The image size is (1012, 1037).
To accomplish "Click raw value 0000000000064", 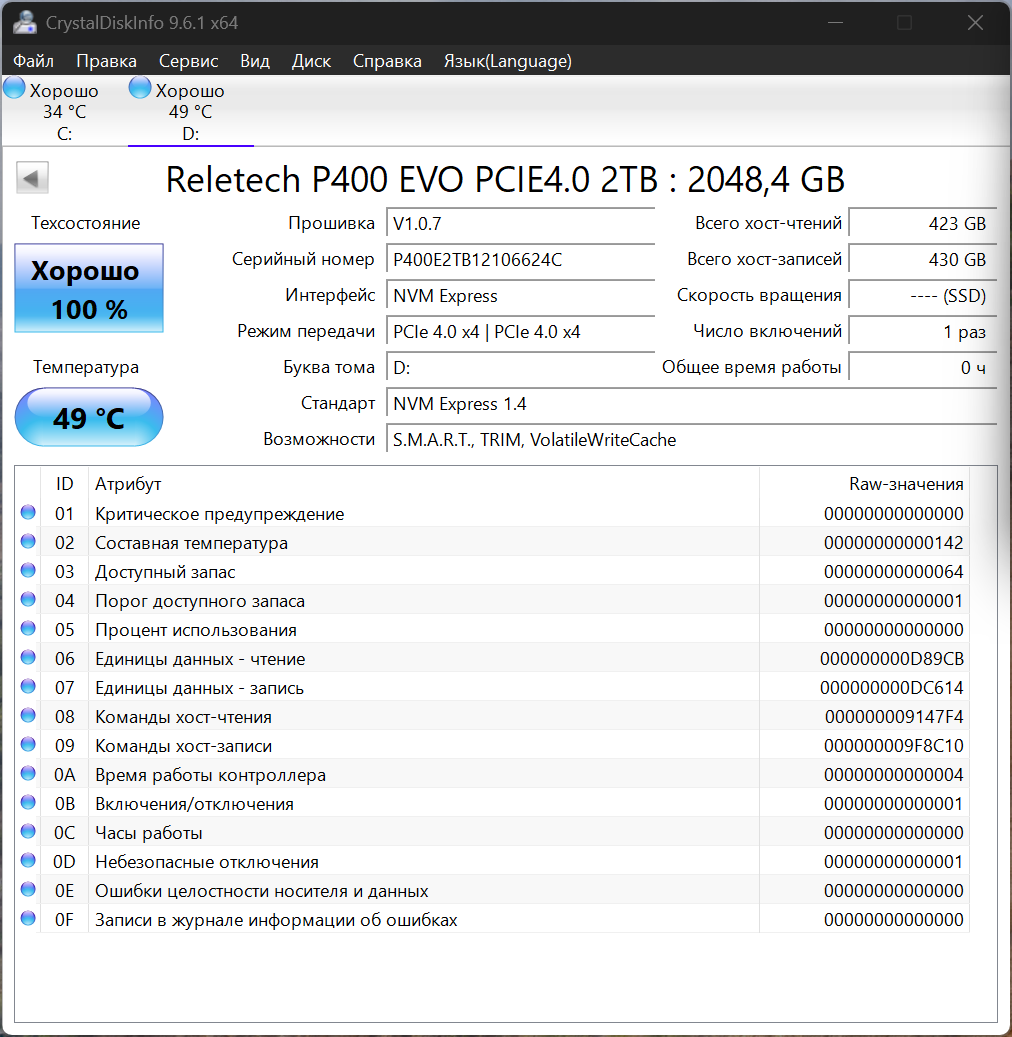I will 894,572.
